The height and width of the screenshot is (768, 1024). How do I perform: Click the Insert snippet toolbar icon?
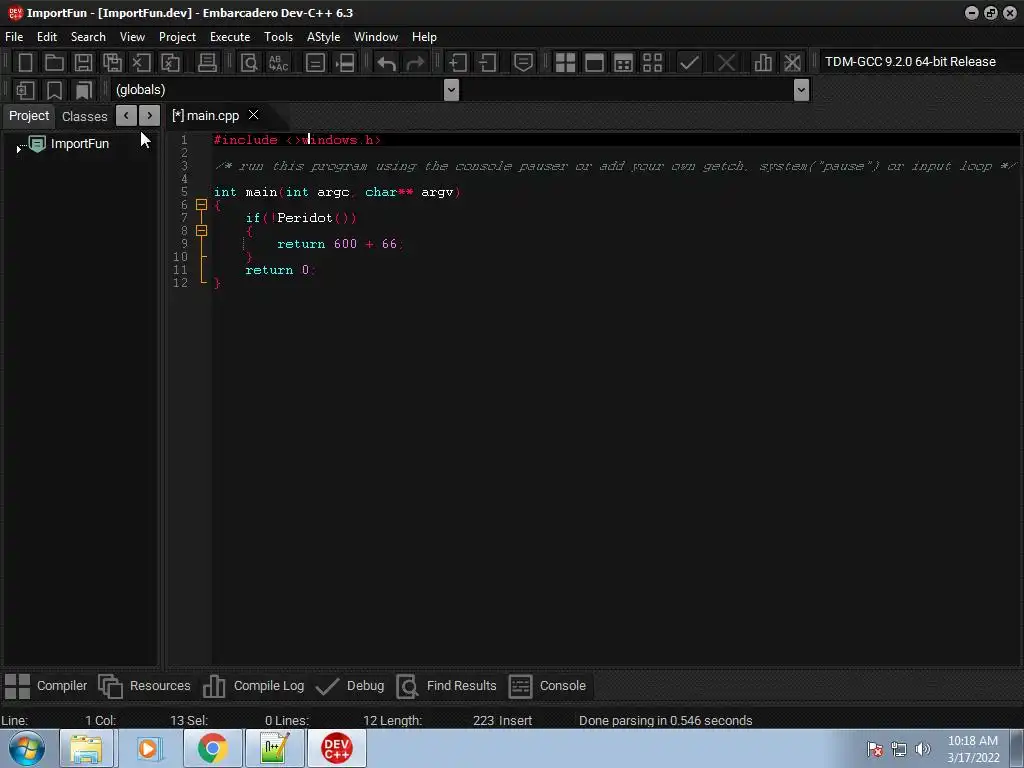click(x=25, y=90)
